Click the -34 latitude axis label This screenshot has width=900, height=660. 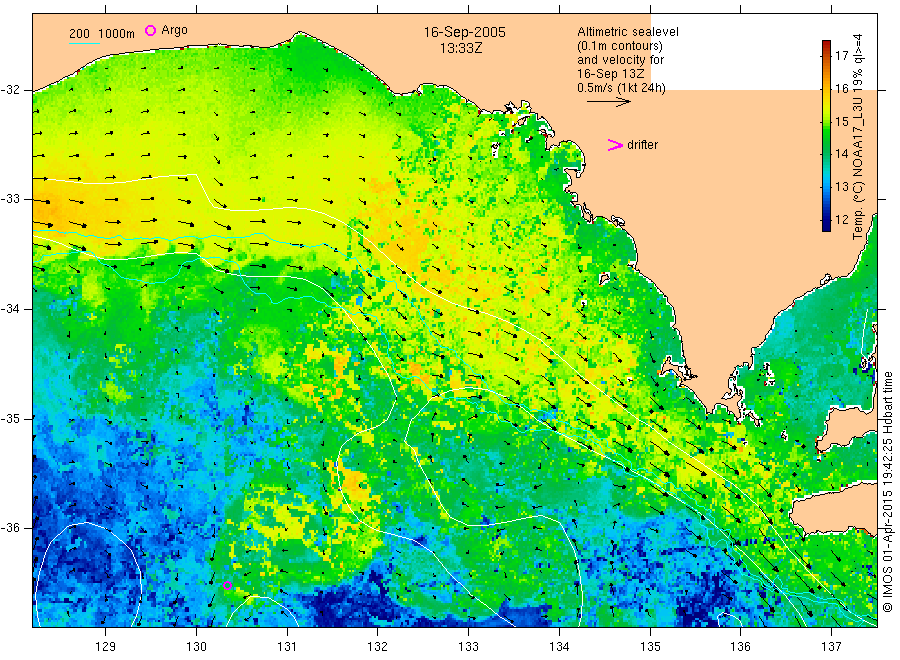11,309
